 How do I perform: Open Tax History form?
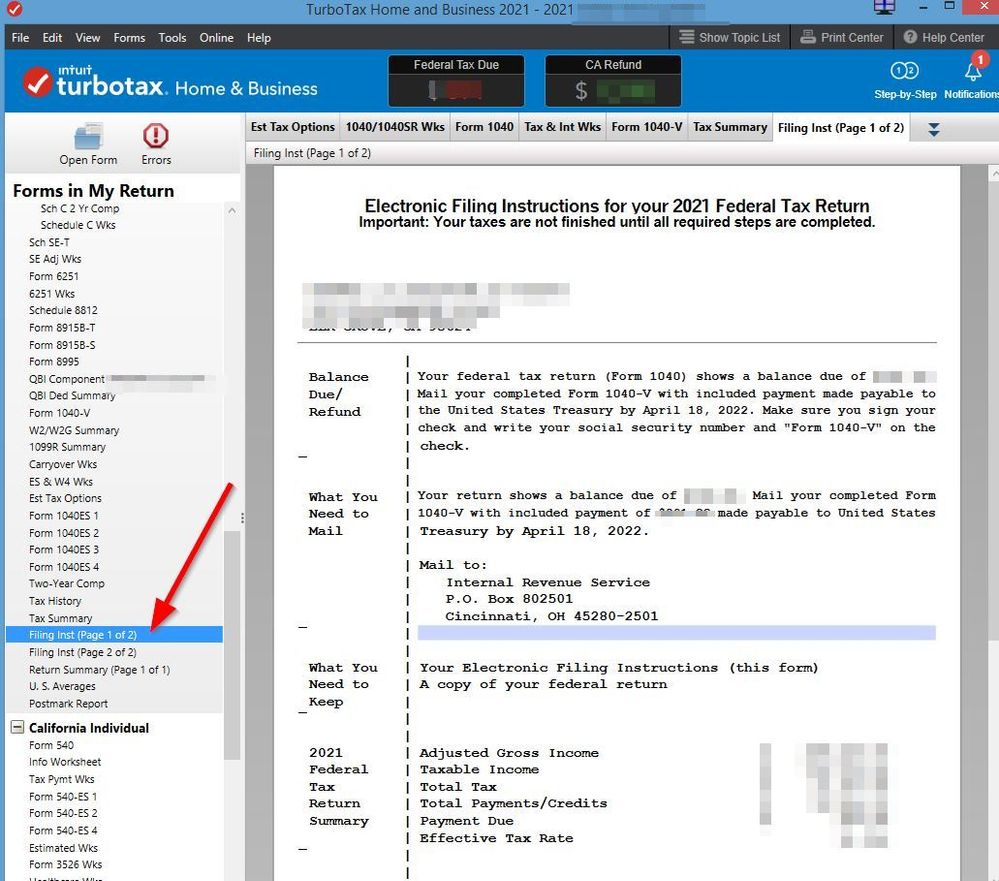(x=55, y=601)
